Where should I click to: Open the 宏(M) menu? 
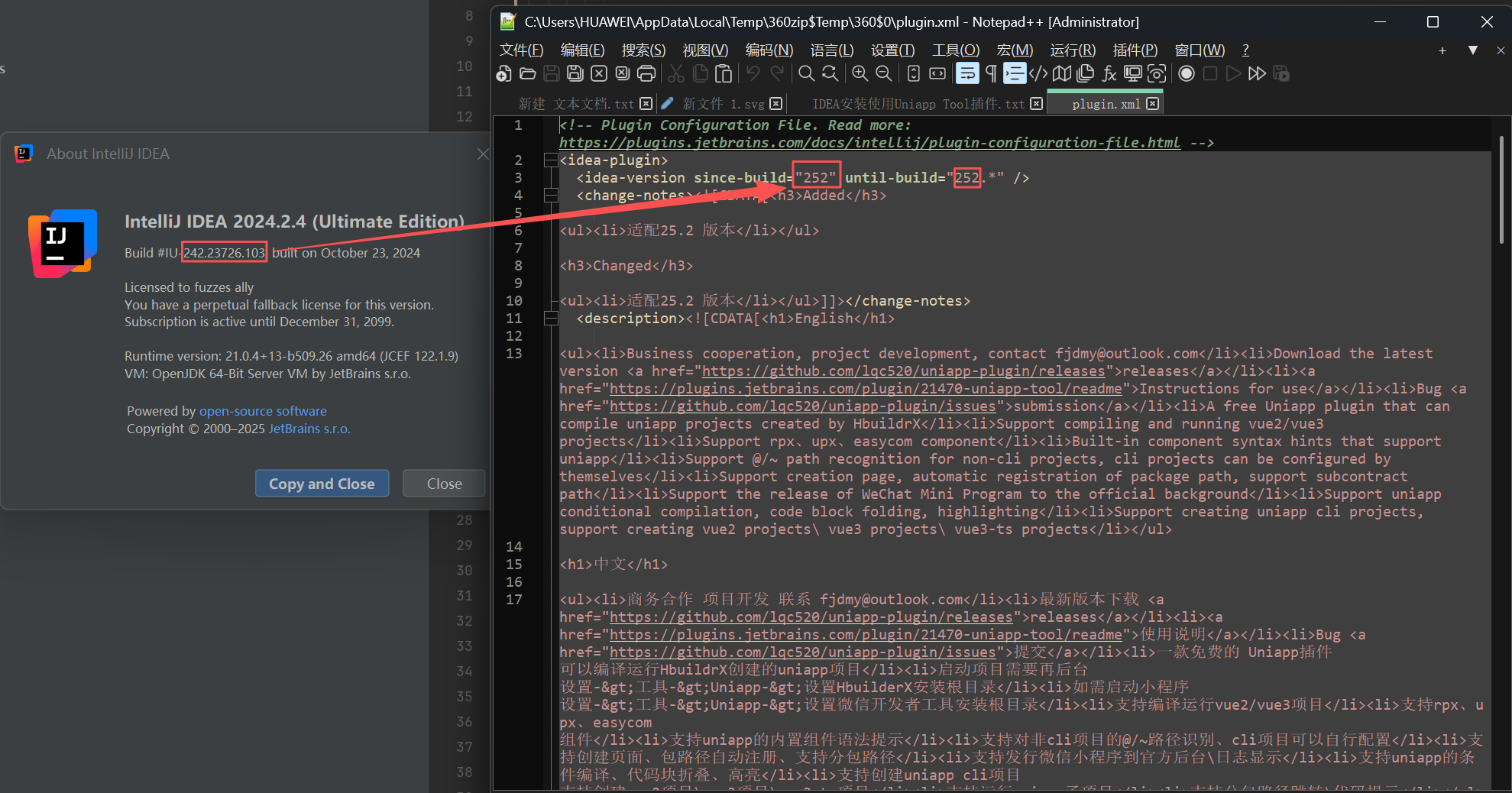click(x=1015, y=50)
